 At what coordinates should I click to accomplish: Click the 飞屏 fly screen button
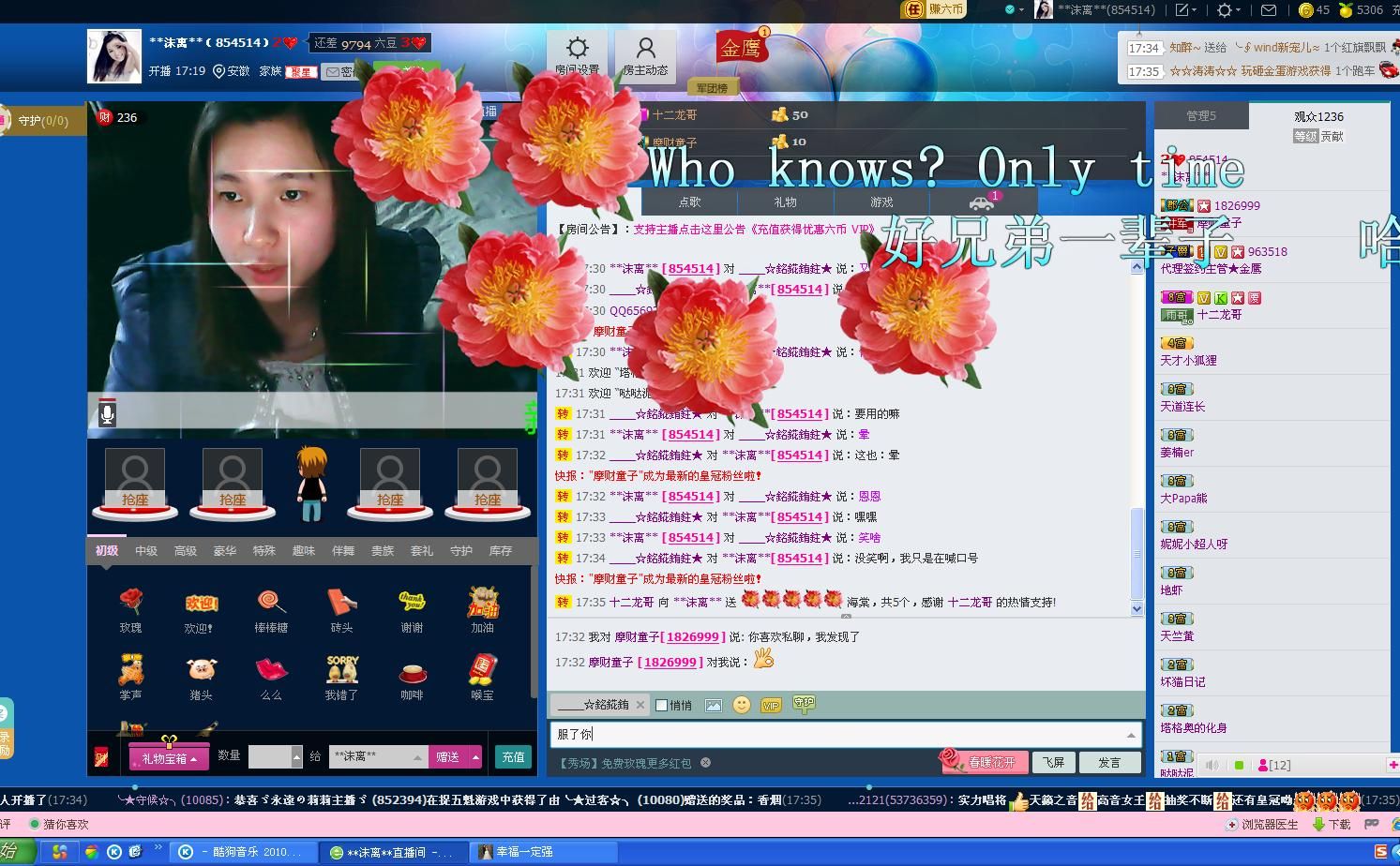[x=1053, y=763]
